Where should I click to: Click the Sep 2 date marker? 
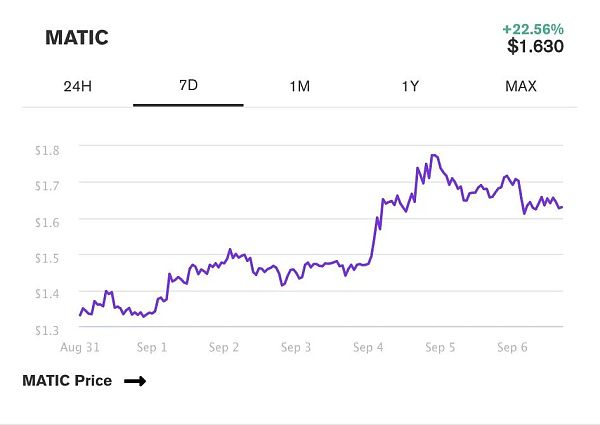(223, 347)
